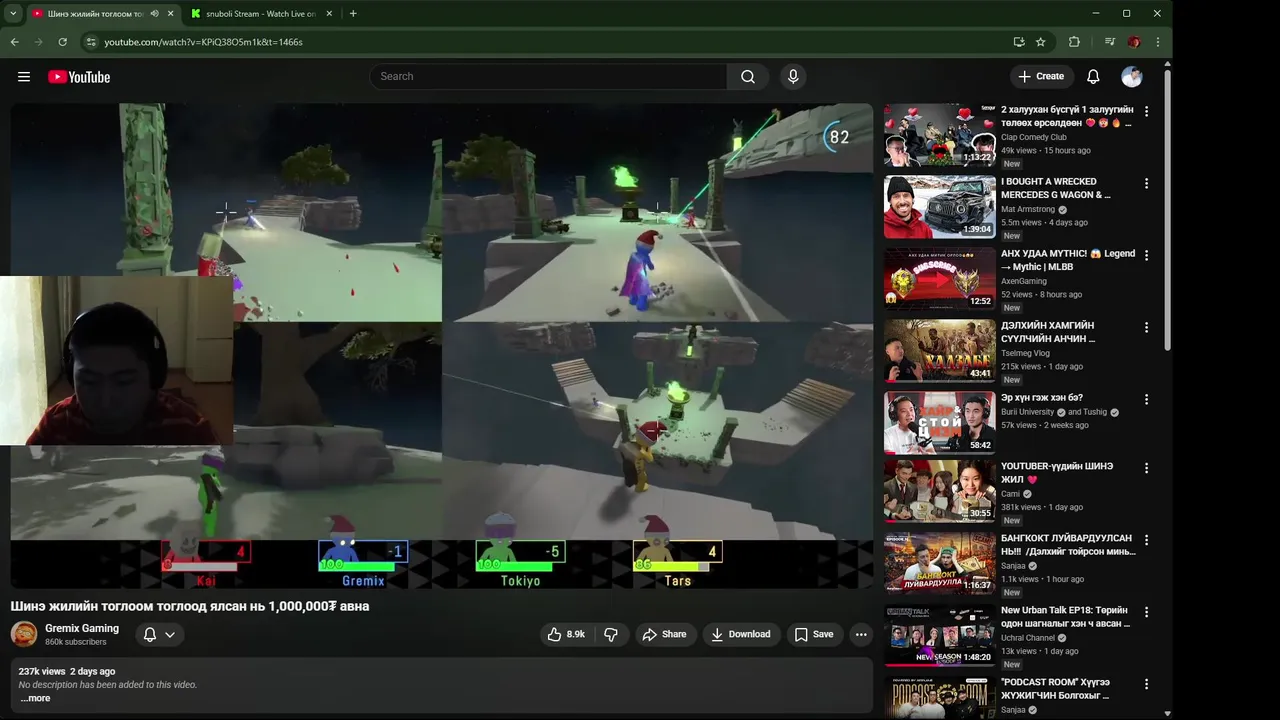Open options for Burii University video
This screenshot has width=1280, height=720.
click(x=1146, y=400)
